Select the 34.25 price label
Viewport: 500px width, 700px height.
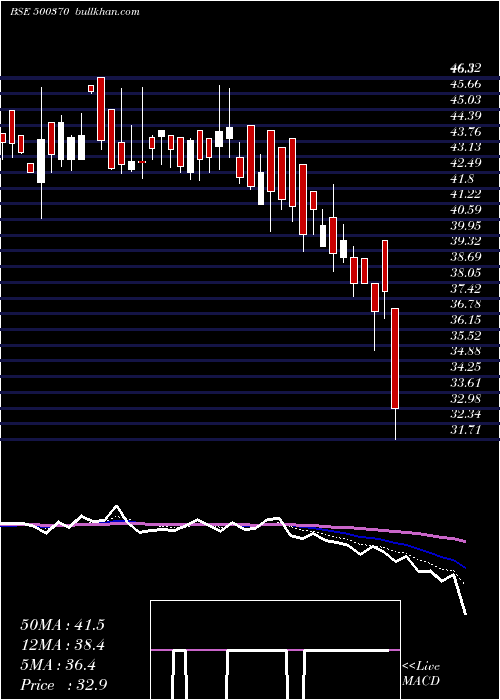466,367
